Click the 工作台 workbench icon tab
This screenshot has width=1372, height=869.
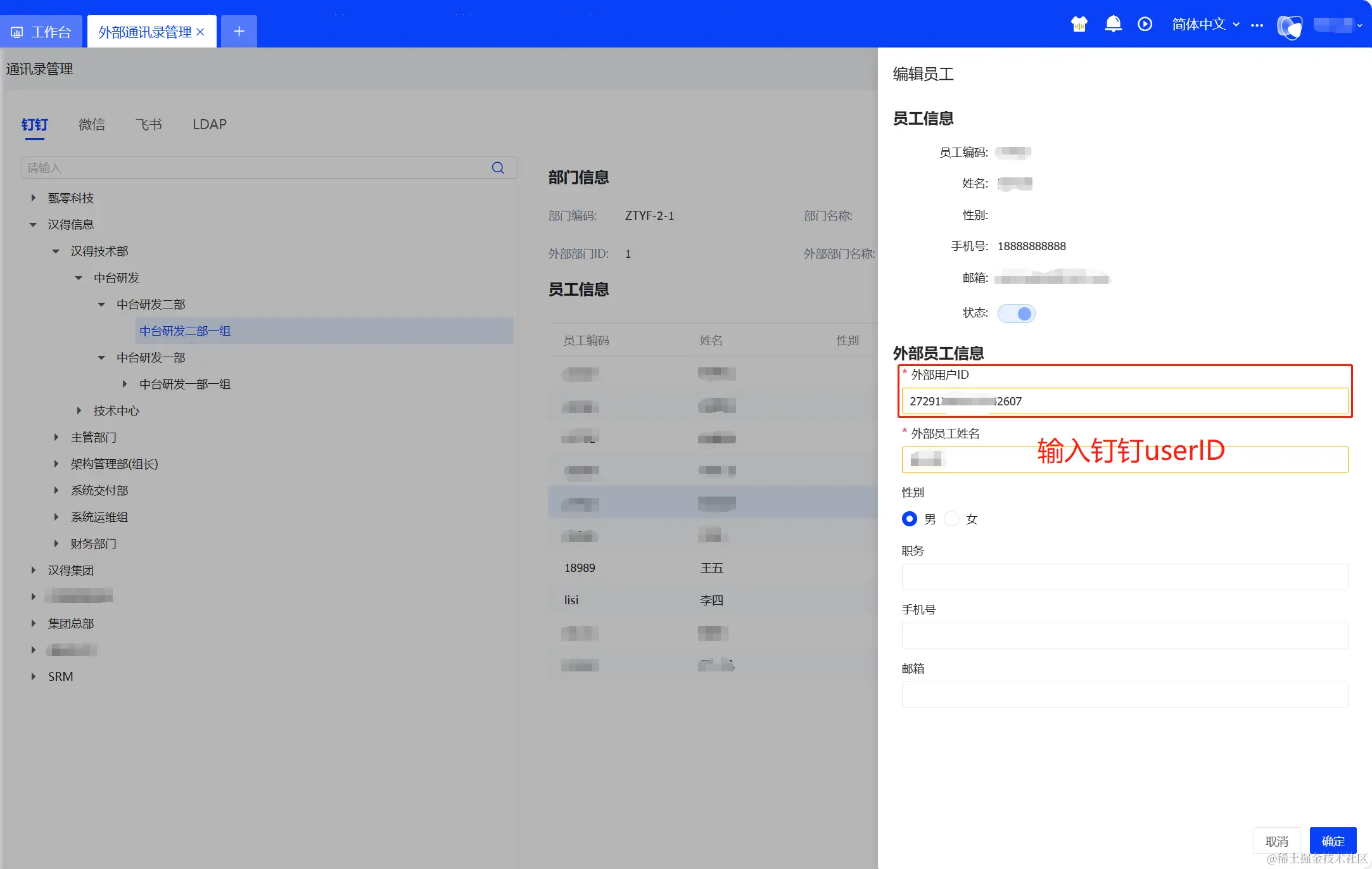[41, 32]
